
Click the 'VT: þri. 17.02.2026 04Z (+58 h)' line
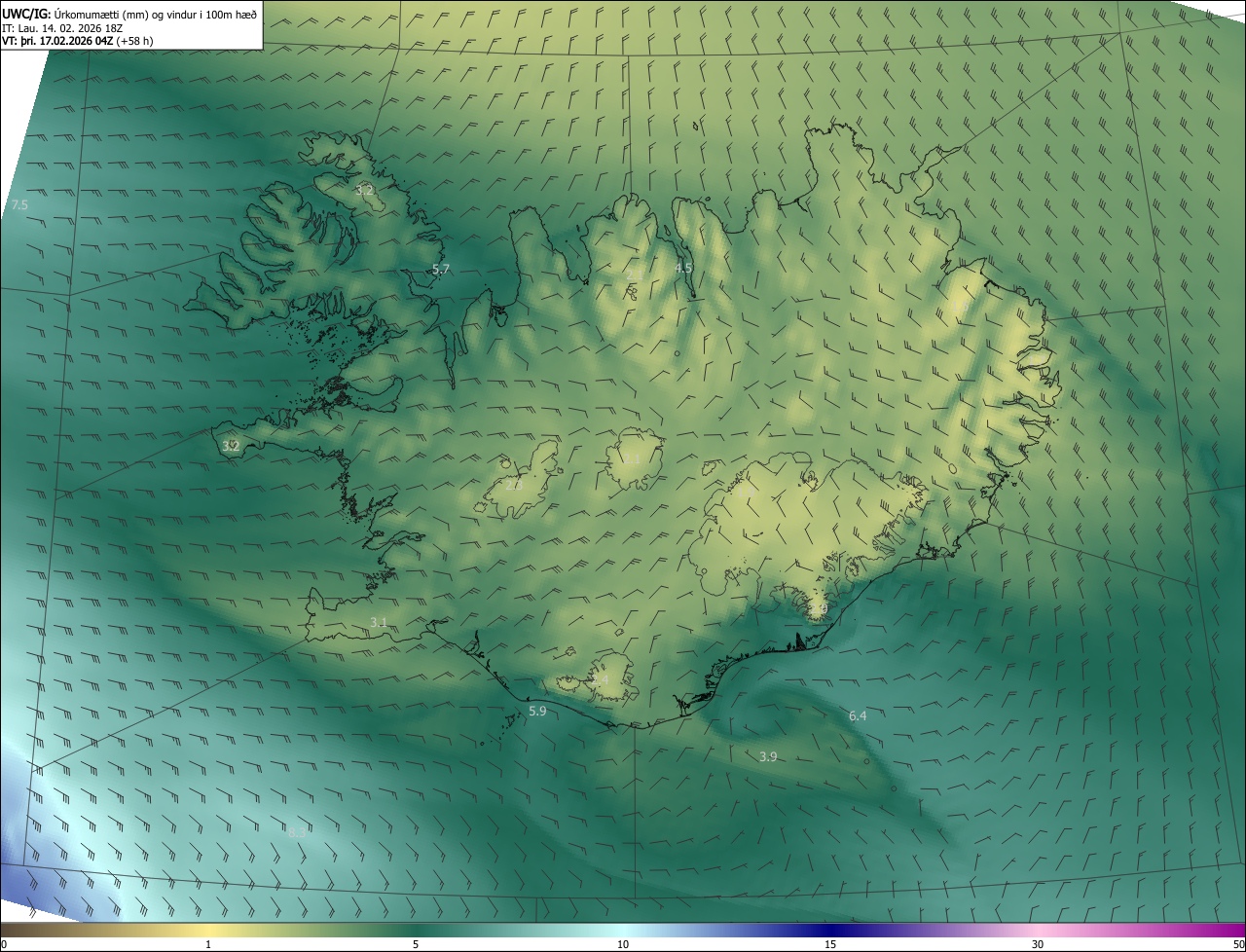pos(78,41)
